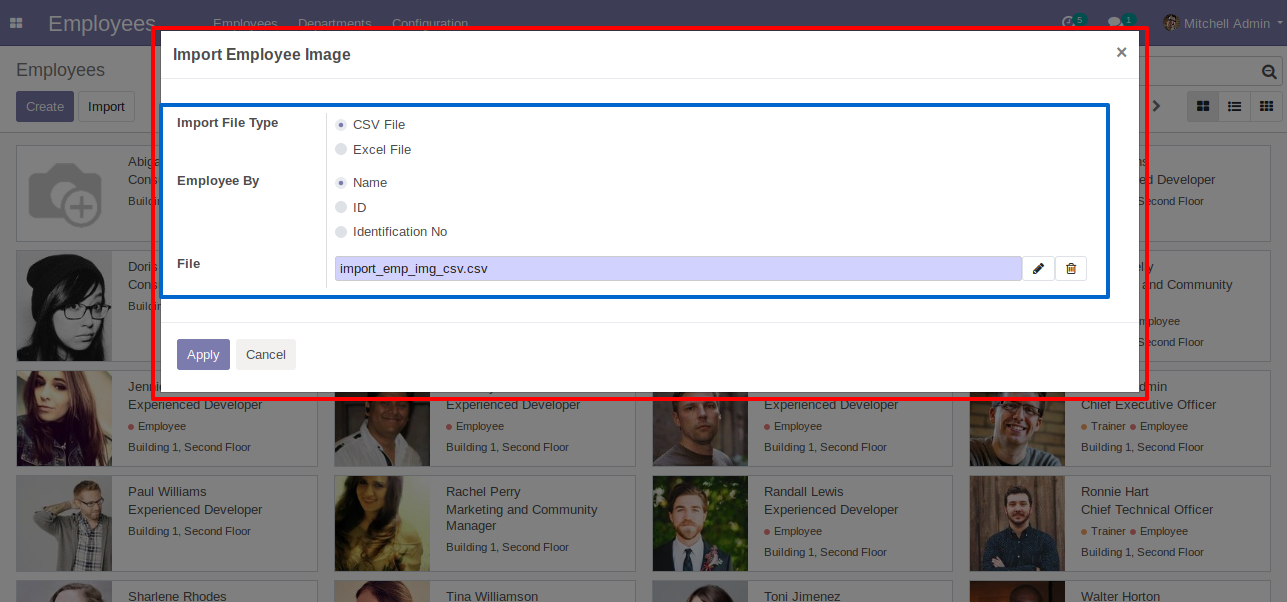
Task: Open Rachel Perry employee photo
Action: [x=382, y=523]
